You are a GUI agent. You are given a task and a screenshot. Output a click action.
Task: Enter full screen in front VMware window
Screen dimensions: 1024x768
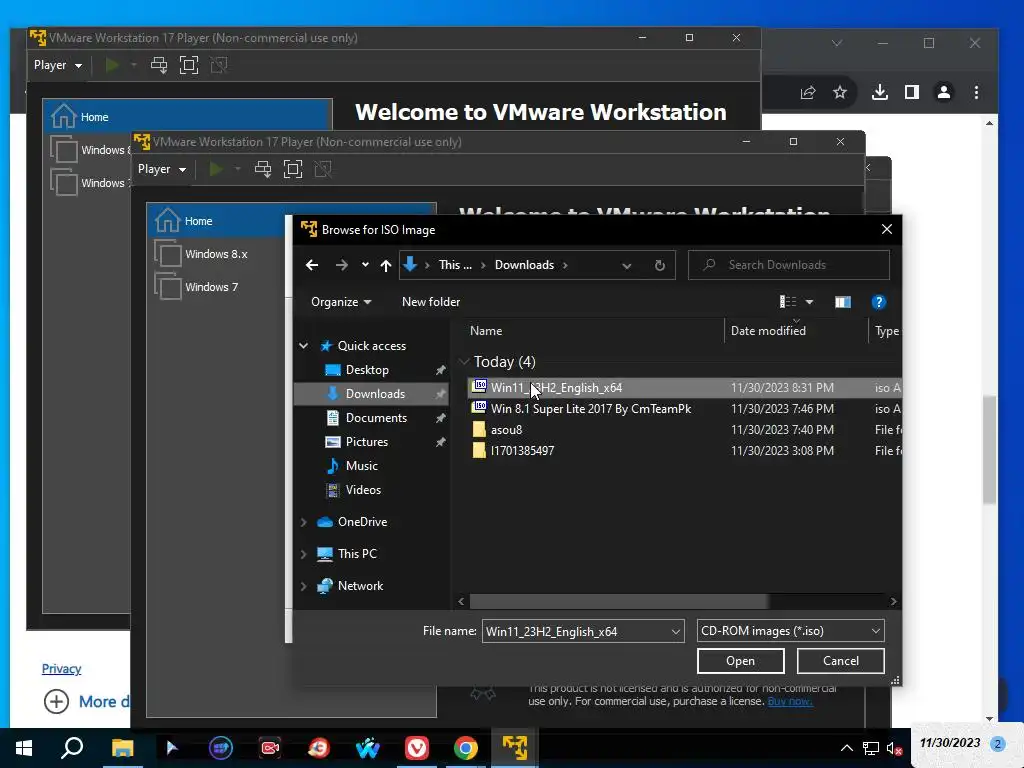coord(293,169)
